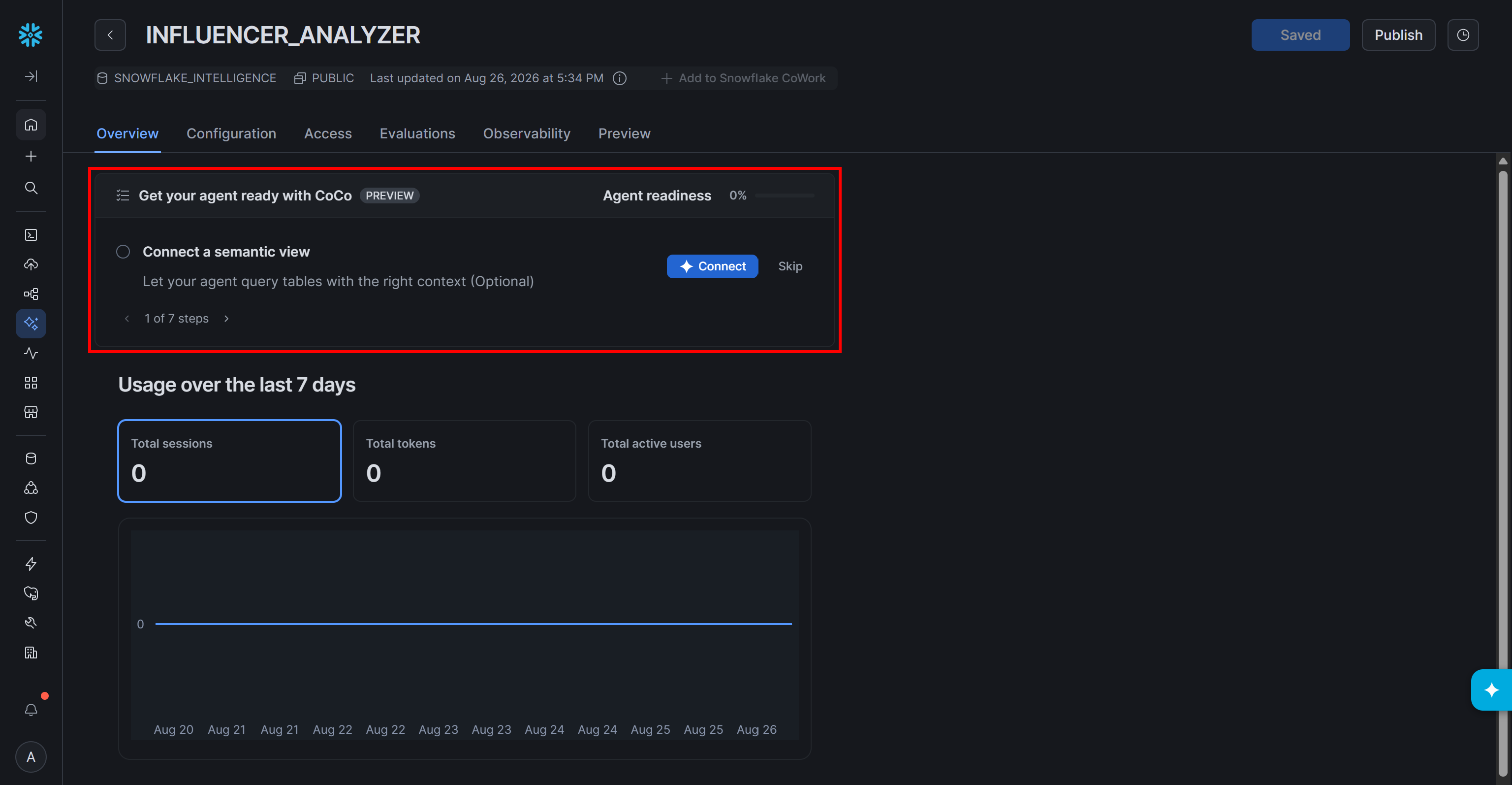Click the plus create icon in sidebar
The image size is (1512, 785).
pos(31,156)
